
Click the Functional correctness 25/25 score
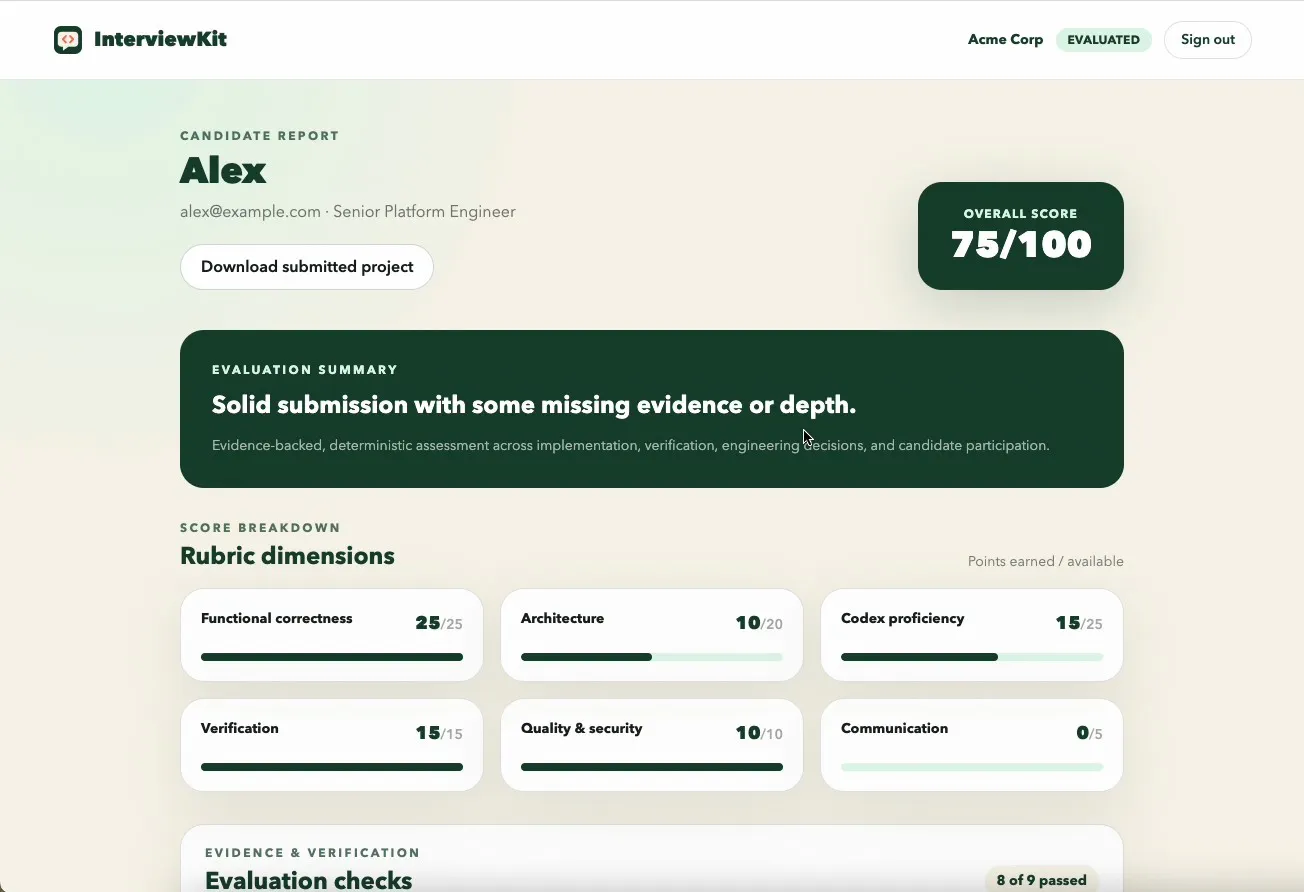pyautogui.click(x=439, y=623)
